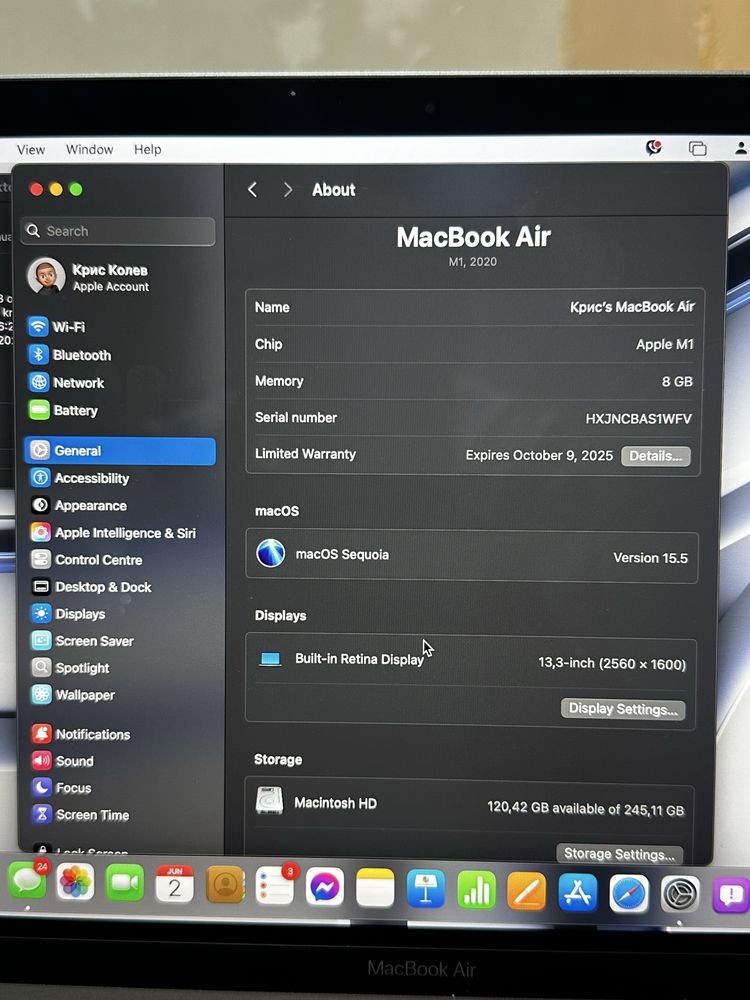Click the Apple M1 chip value

(x=665, y=344)
